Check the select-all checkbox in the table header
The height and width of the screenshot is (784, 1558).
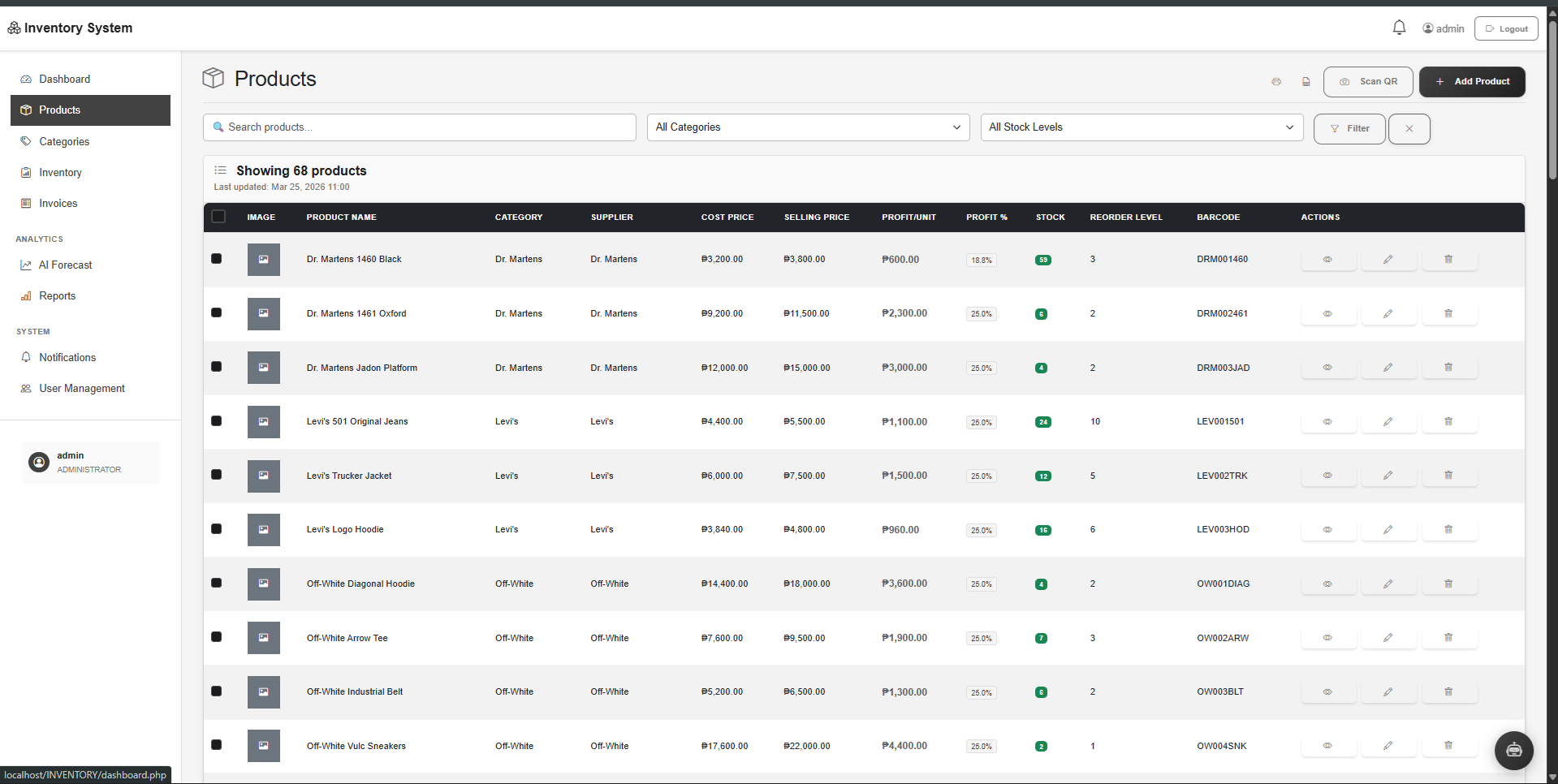pos(218,216)
